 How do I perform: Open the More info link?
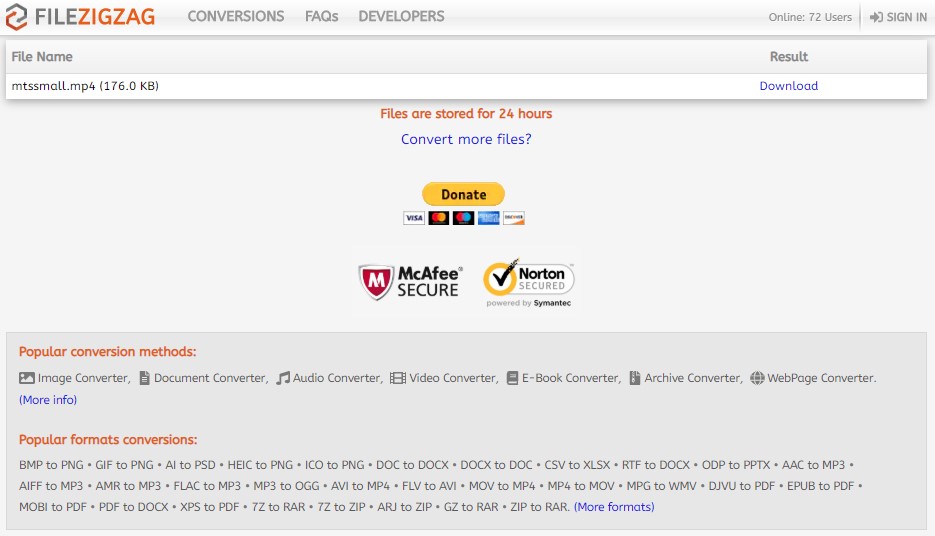48,400
